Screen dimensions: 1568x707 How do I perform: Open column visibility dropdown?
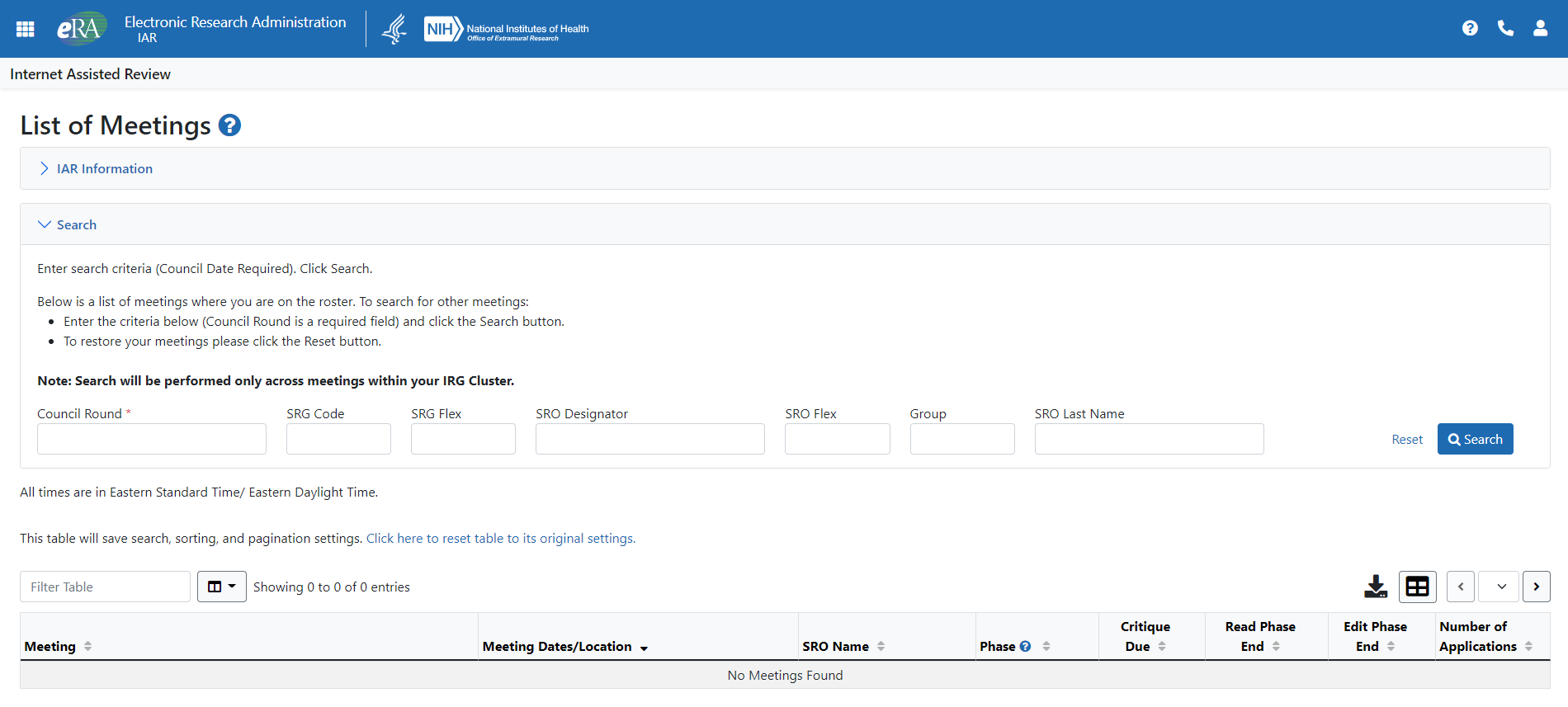coord(222,587)
